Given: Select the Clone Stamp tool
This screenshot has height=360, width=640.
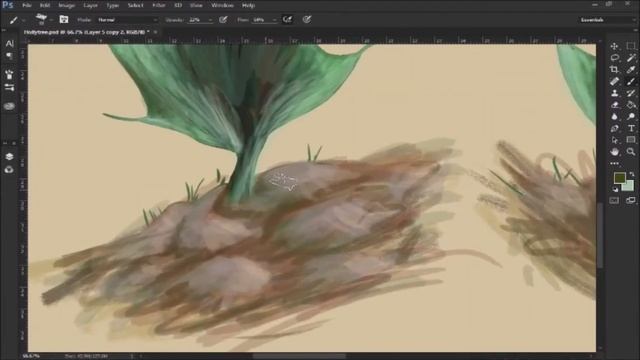Looking at the screenshot, I should pos(614,93).
